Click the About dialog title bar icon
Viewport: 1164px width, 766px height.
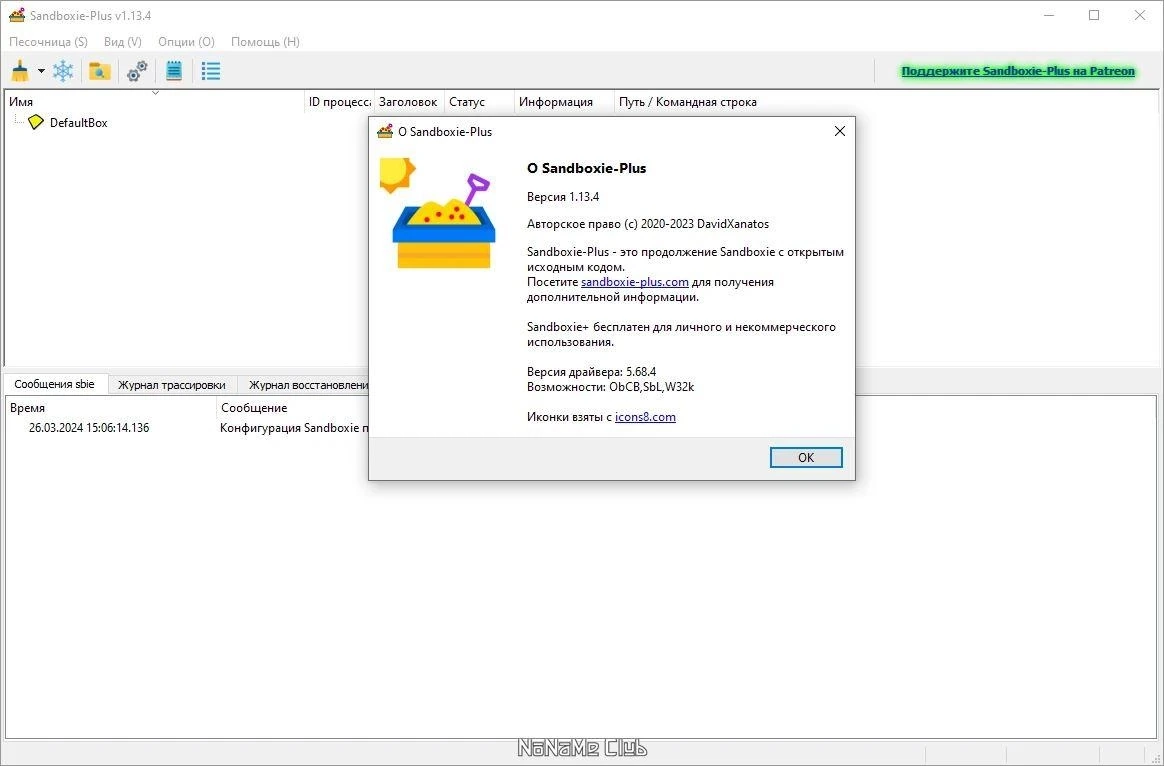(385, 131)
